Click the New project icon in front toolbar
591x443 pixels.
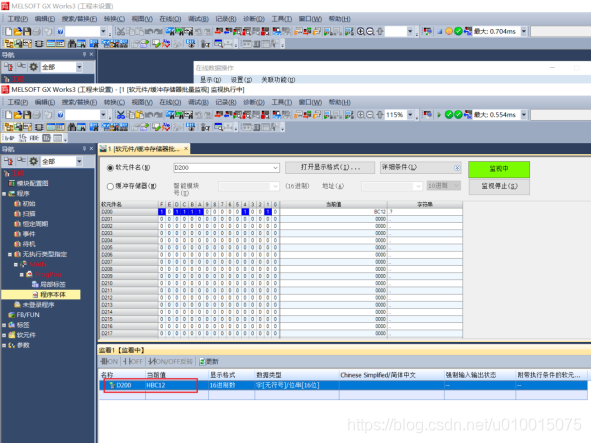pyautogui.click(x=8, y=115)
